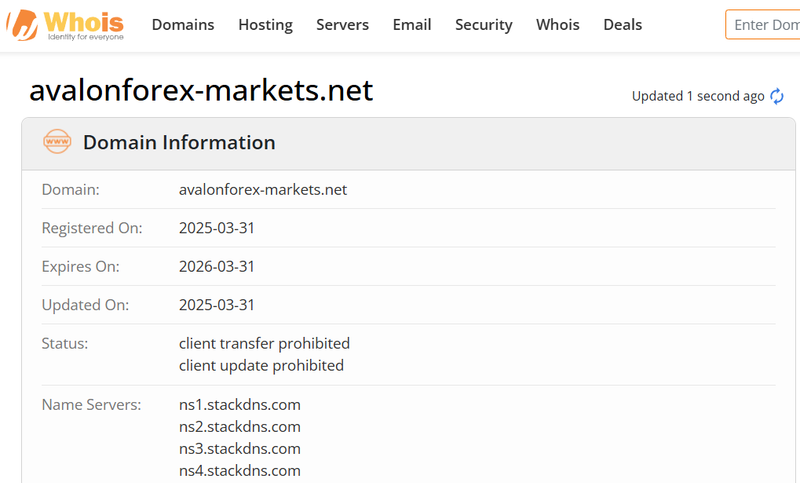
Task: Select the Expires On date 2026-03-31
Action: 216,266
